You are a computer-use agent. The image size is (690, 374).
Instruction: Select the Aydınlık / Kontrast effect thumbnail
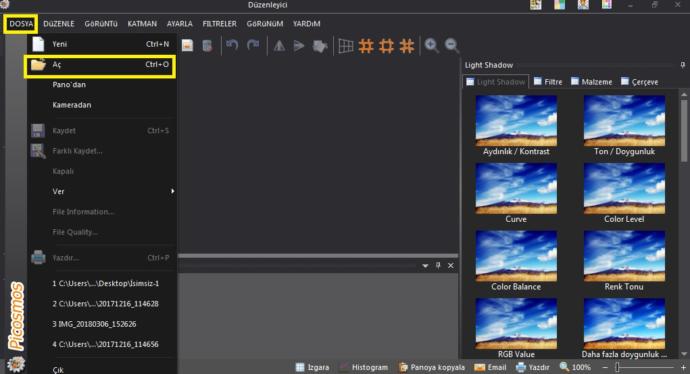pos(516,121)
